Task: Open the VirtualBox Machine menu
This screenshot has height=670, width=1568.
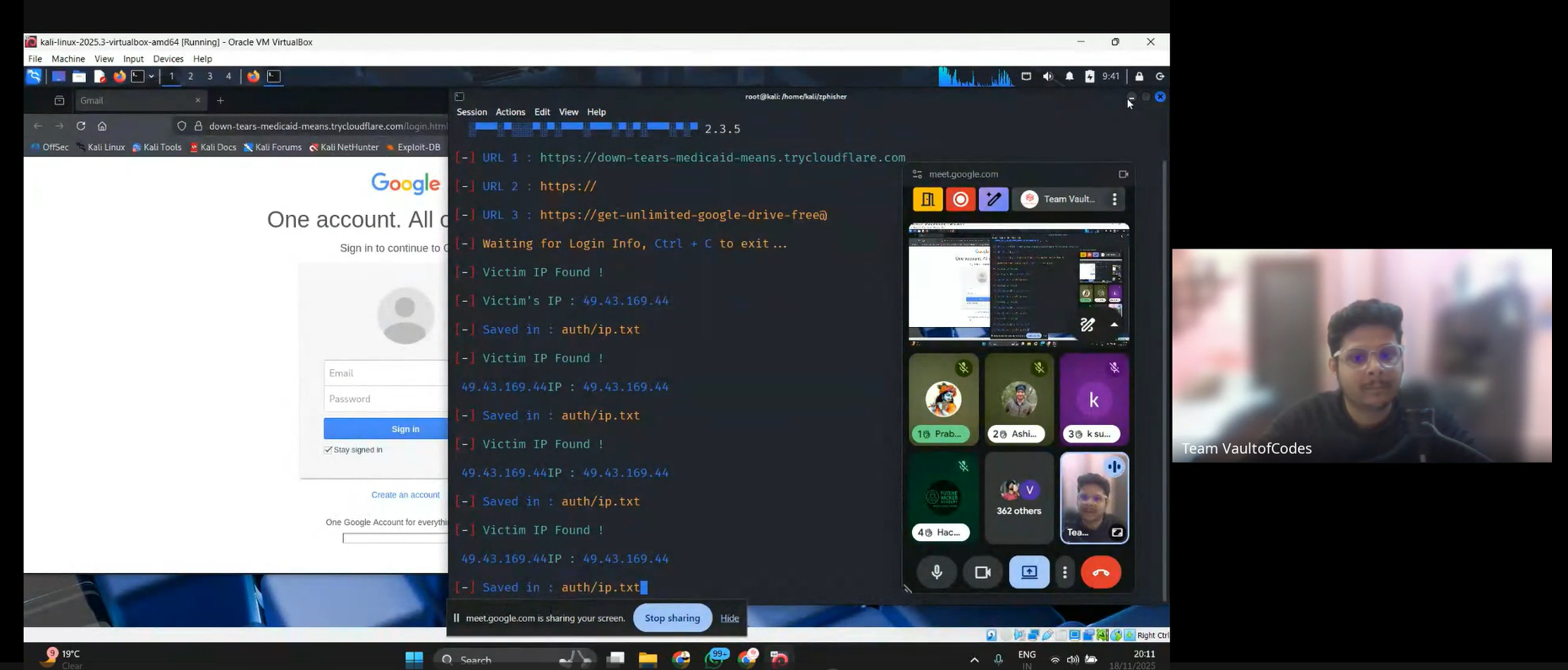Action: tap(68, 59)
